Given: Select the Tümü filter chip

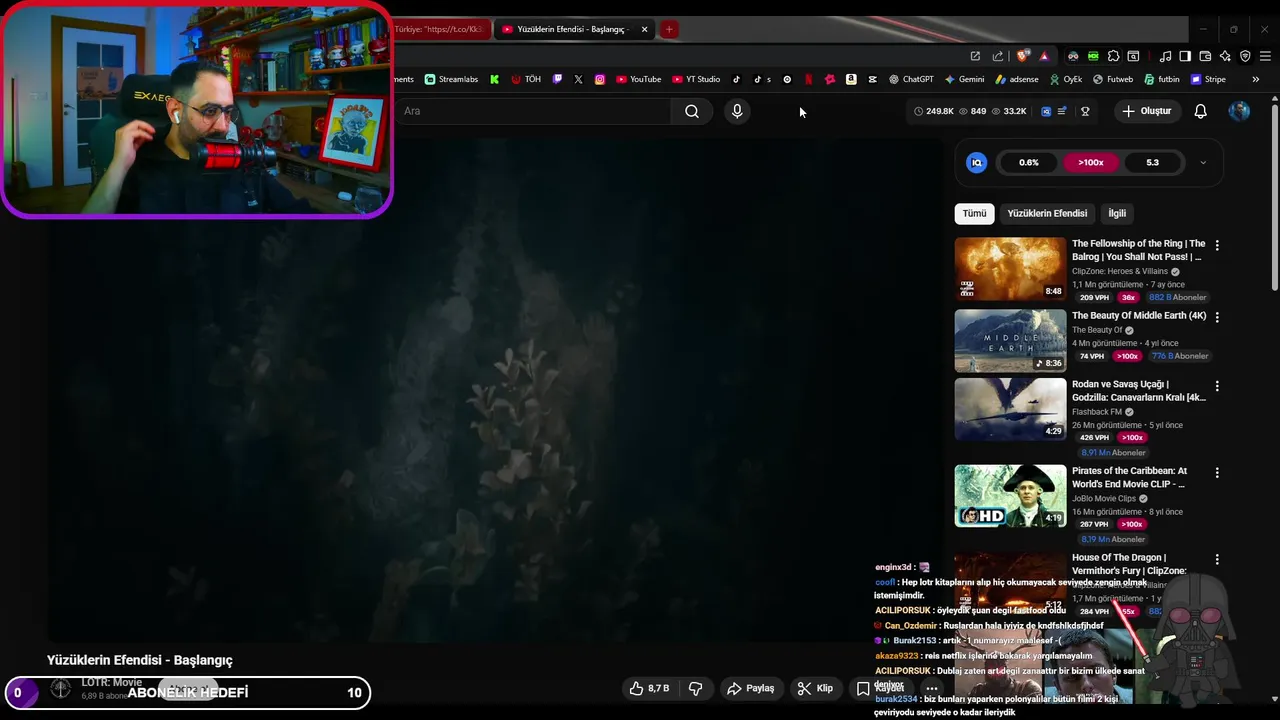Looking at the screenshot, I should point(974,213).
